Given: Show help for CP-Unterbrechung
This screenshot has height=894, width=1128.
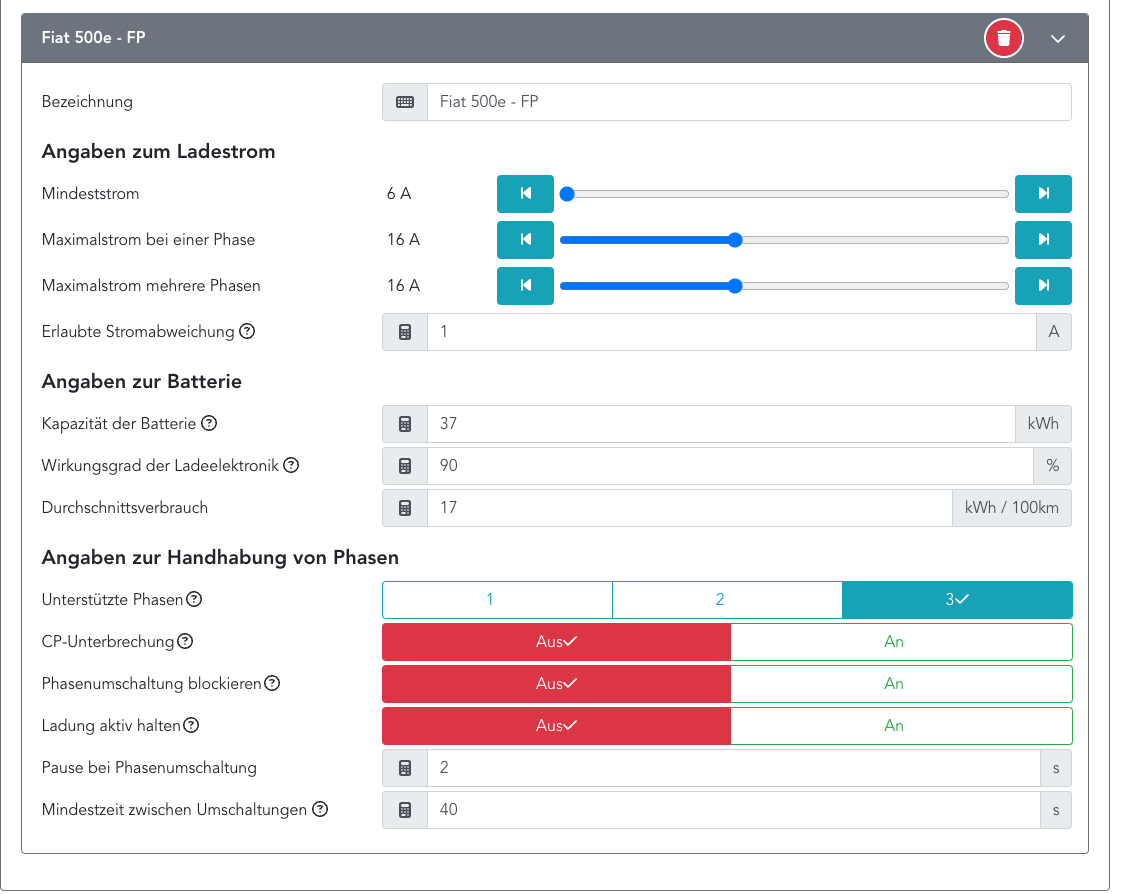Looking at the screenshot, I should click(x=185, y=641).
